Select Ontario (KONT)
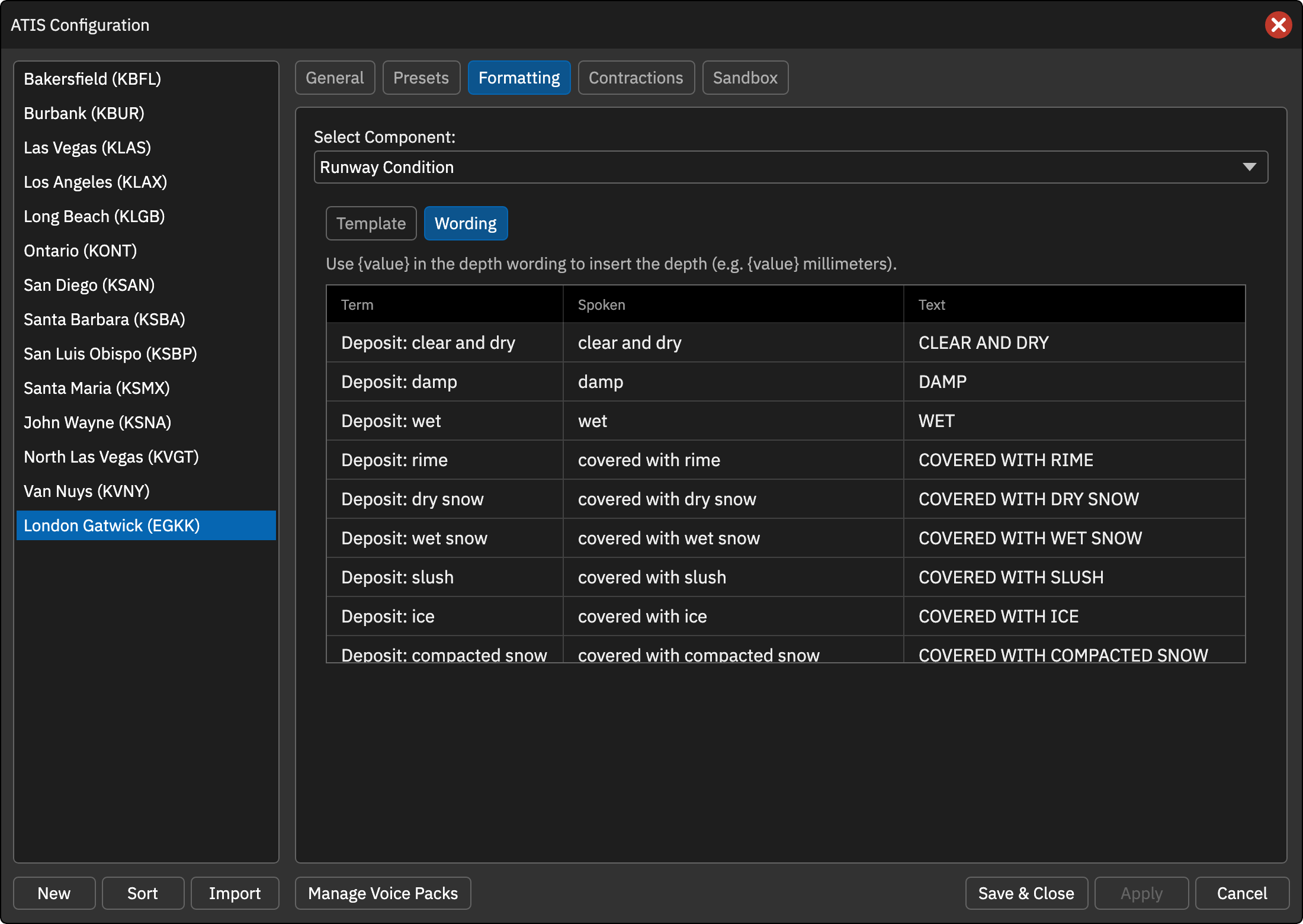Image resolution: width=1303 pixels, height=924 pixels. pyautogui.click(x=146, y=251)
